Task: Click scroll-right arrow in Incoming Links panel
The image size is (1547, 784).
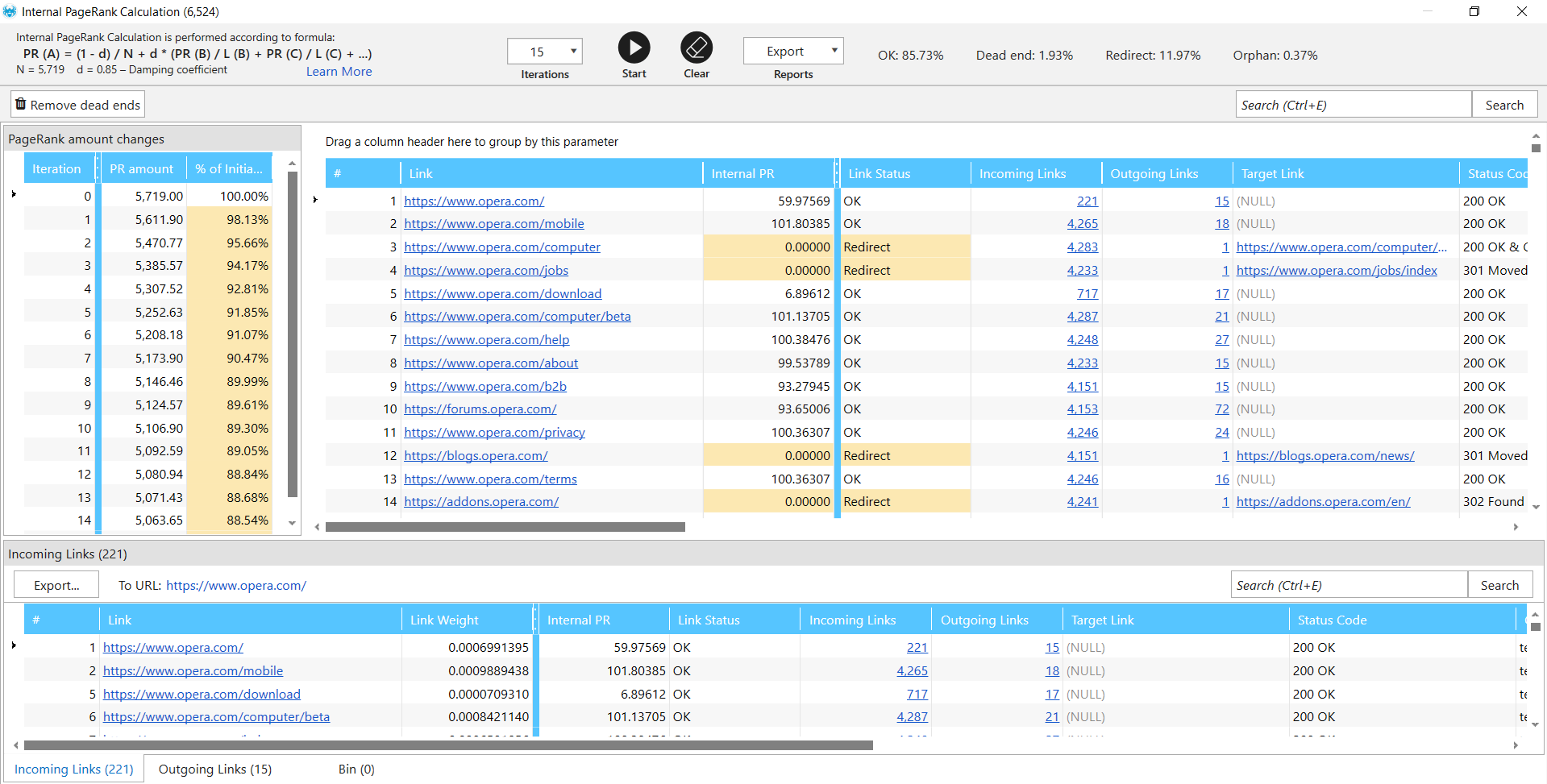Action: coord(1516,745)
